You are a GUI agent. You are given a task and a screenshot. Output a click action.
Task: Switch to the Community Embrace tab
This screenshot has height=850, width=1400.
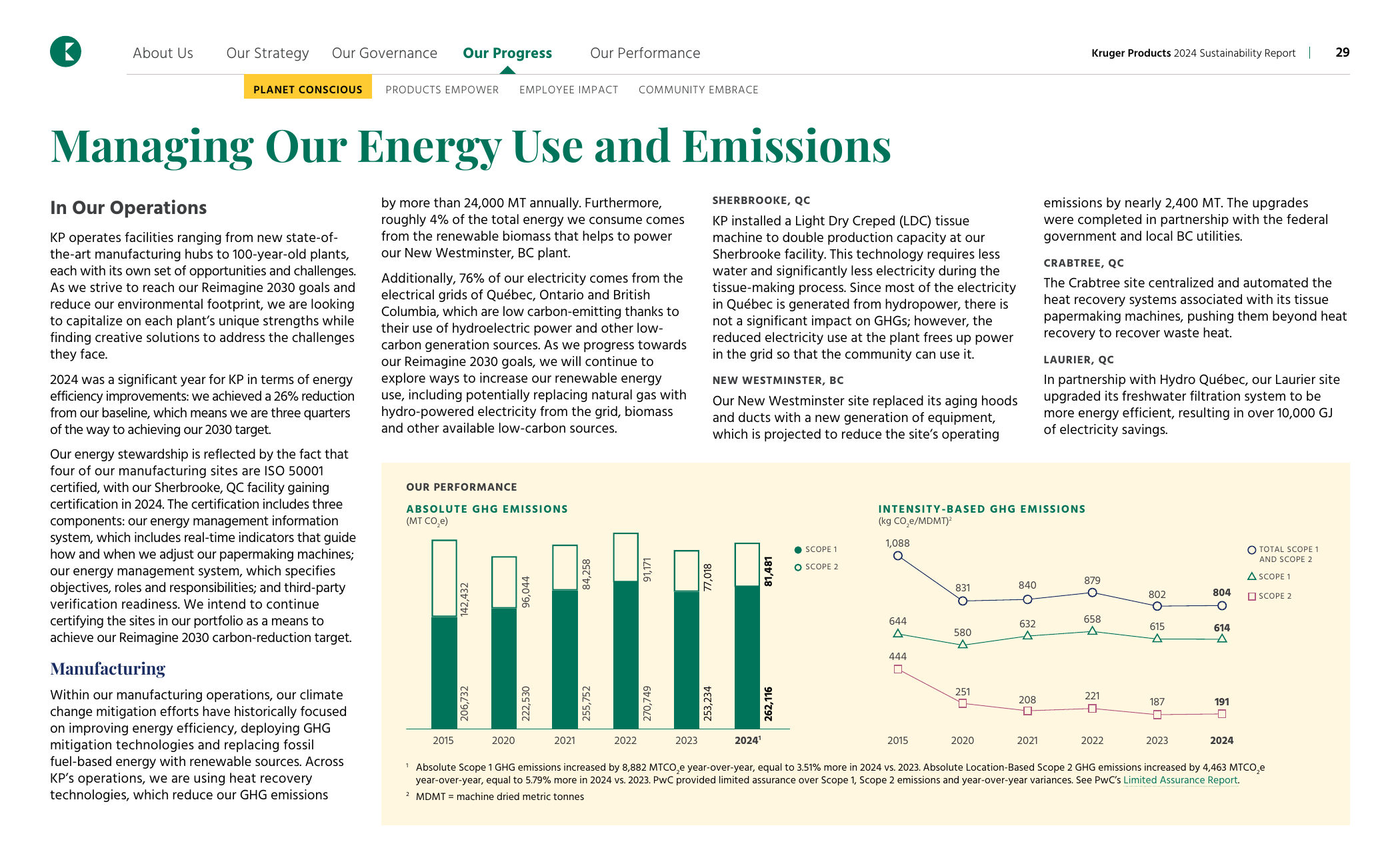click(x=698, y=89)
